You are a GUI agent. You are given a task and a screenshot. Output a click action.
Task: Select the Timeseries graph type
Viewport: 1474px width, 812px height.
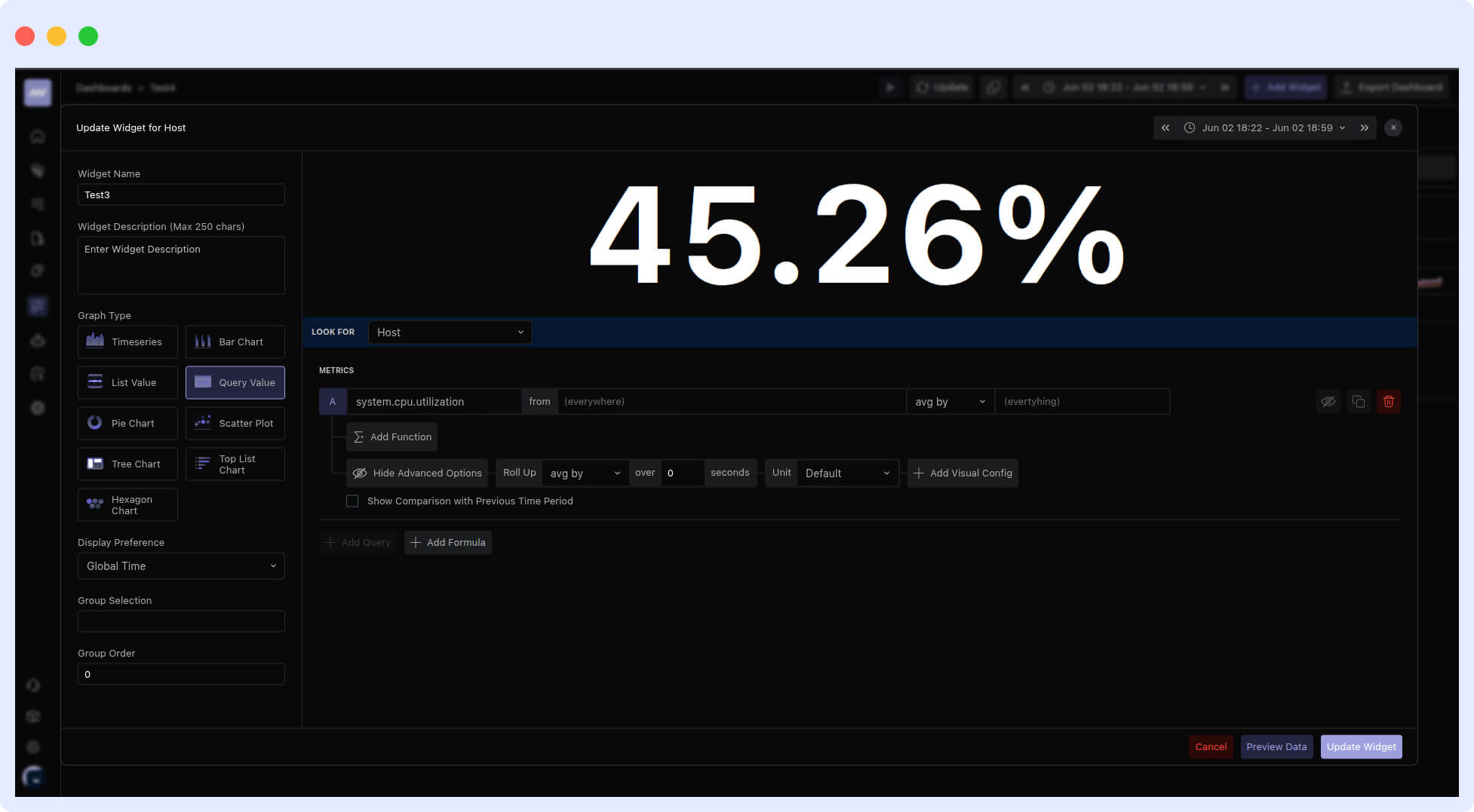pos(127,342)
